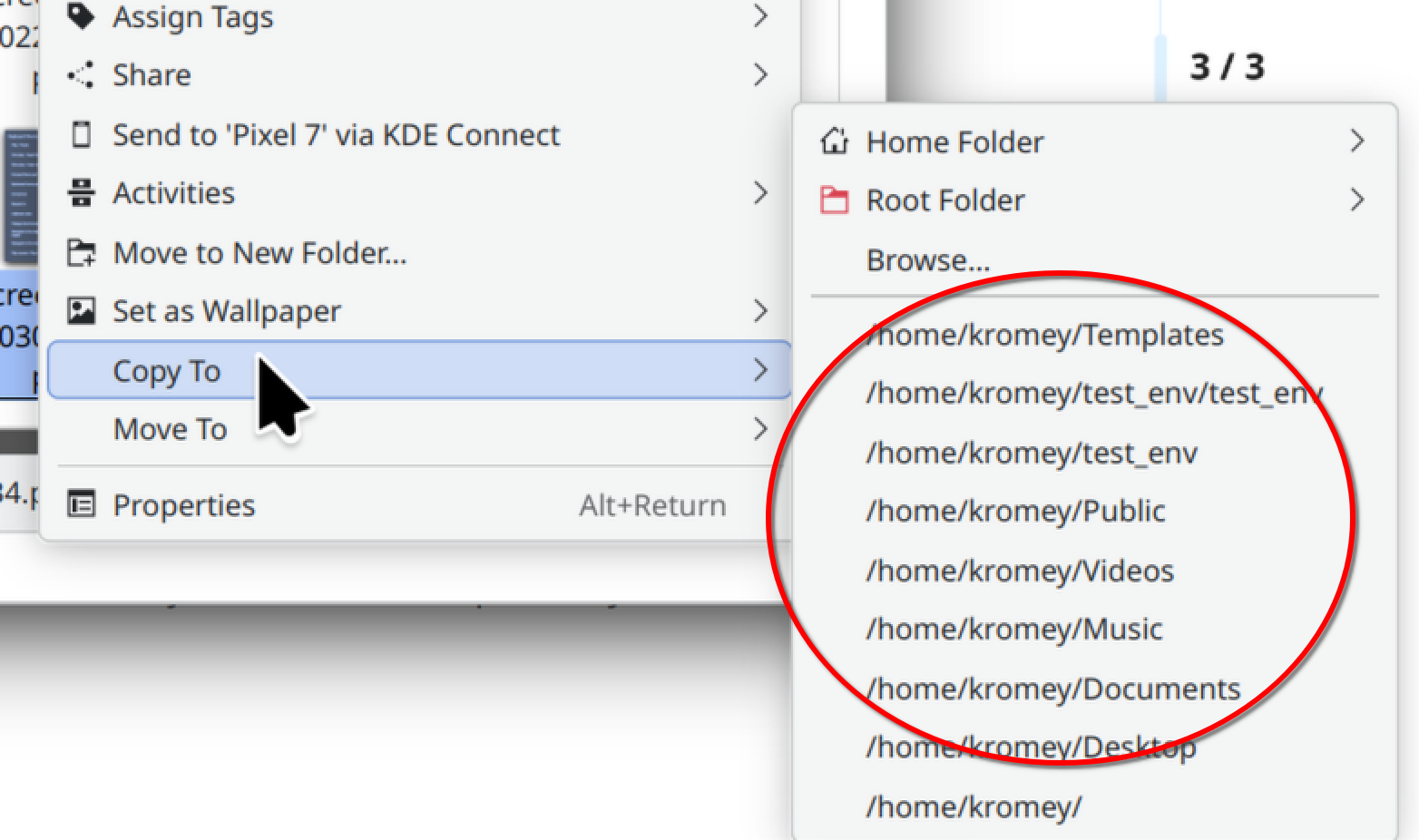Select the Copy To menu entry

point(419,370)
